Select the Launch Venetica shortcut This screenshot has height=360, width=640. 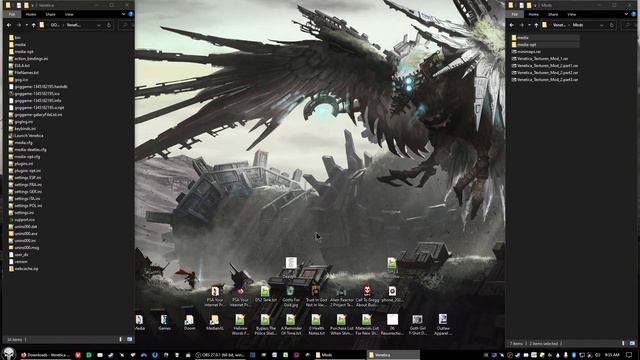(x=26, y=136)
